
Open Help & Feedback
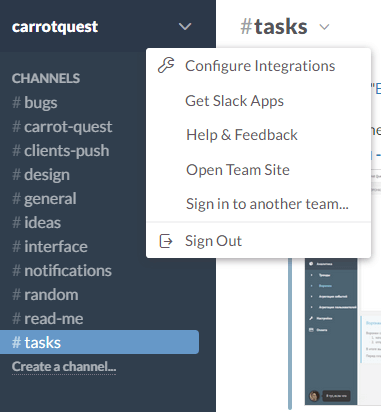[242, 135]
